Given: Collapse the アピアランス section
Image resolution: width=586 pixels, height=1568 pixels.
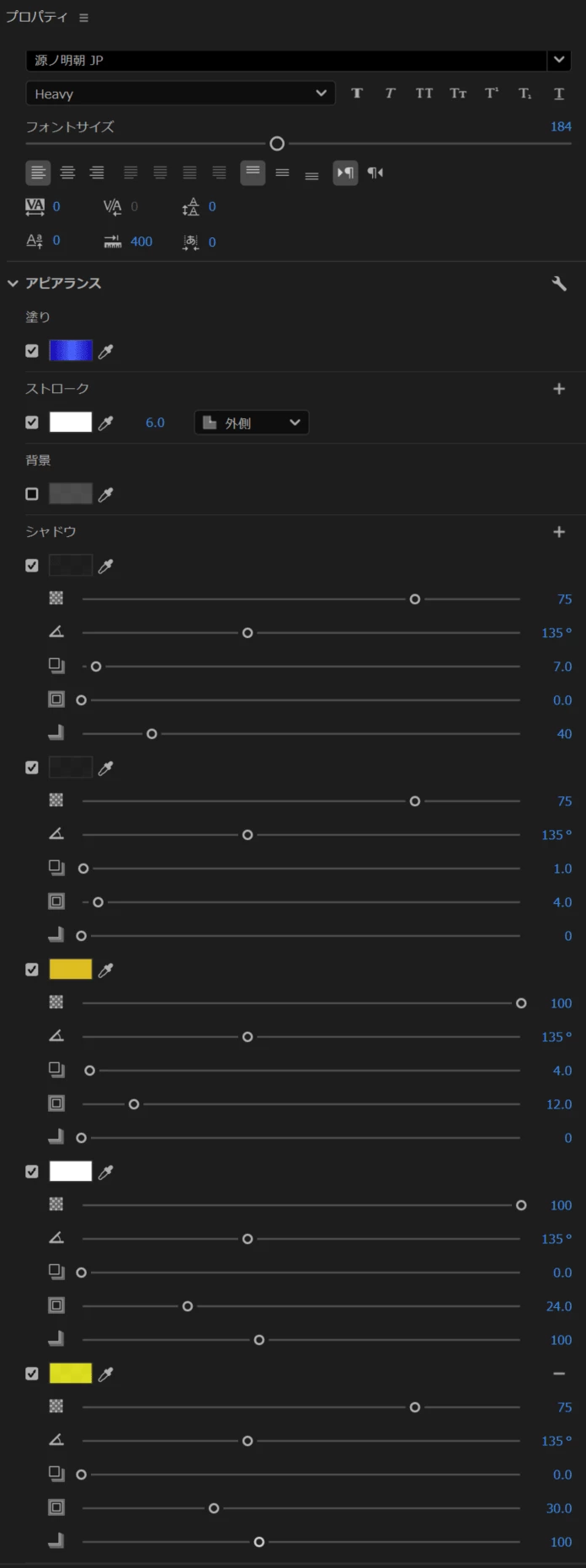Looking at the screenshot, I should tap(13, 284).
